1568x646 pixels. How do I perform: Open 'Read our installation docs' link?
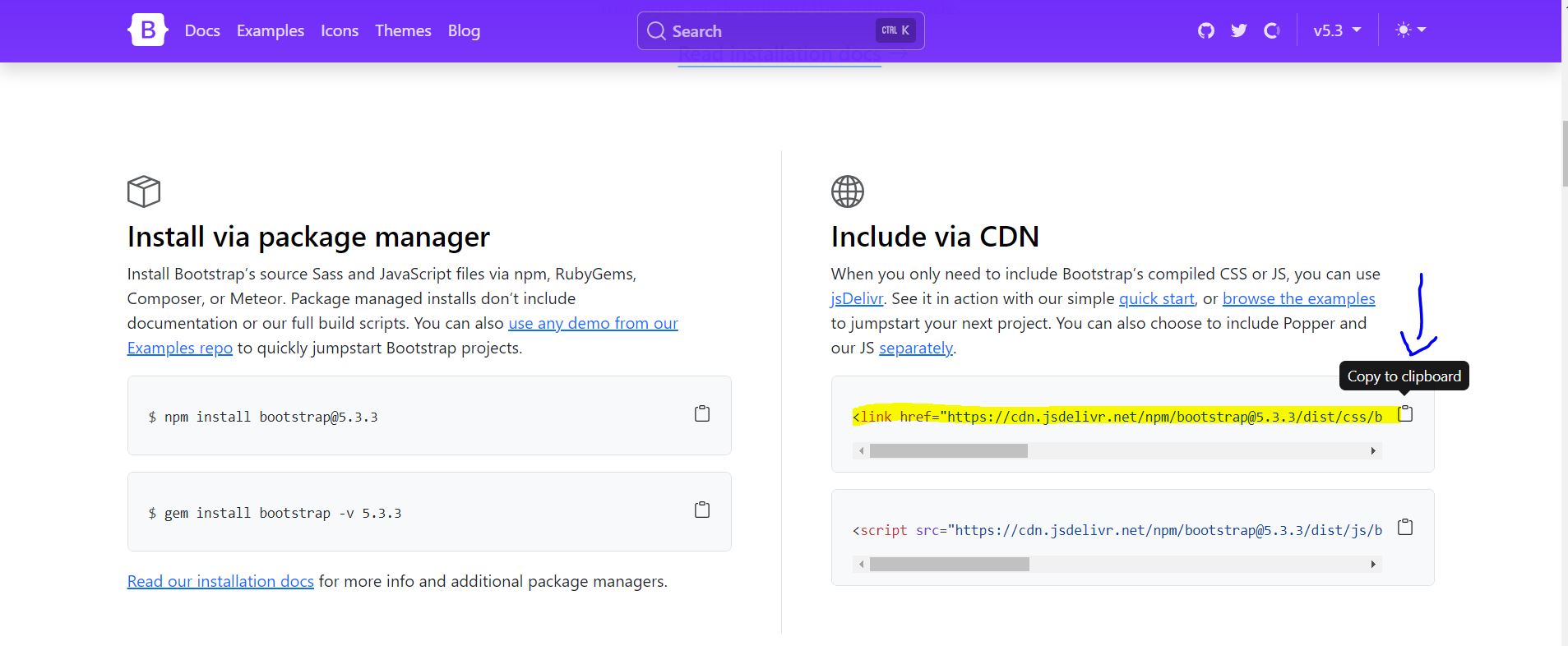[x=220, y=581]
